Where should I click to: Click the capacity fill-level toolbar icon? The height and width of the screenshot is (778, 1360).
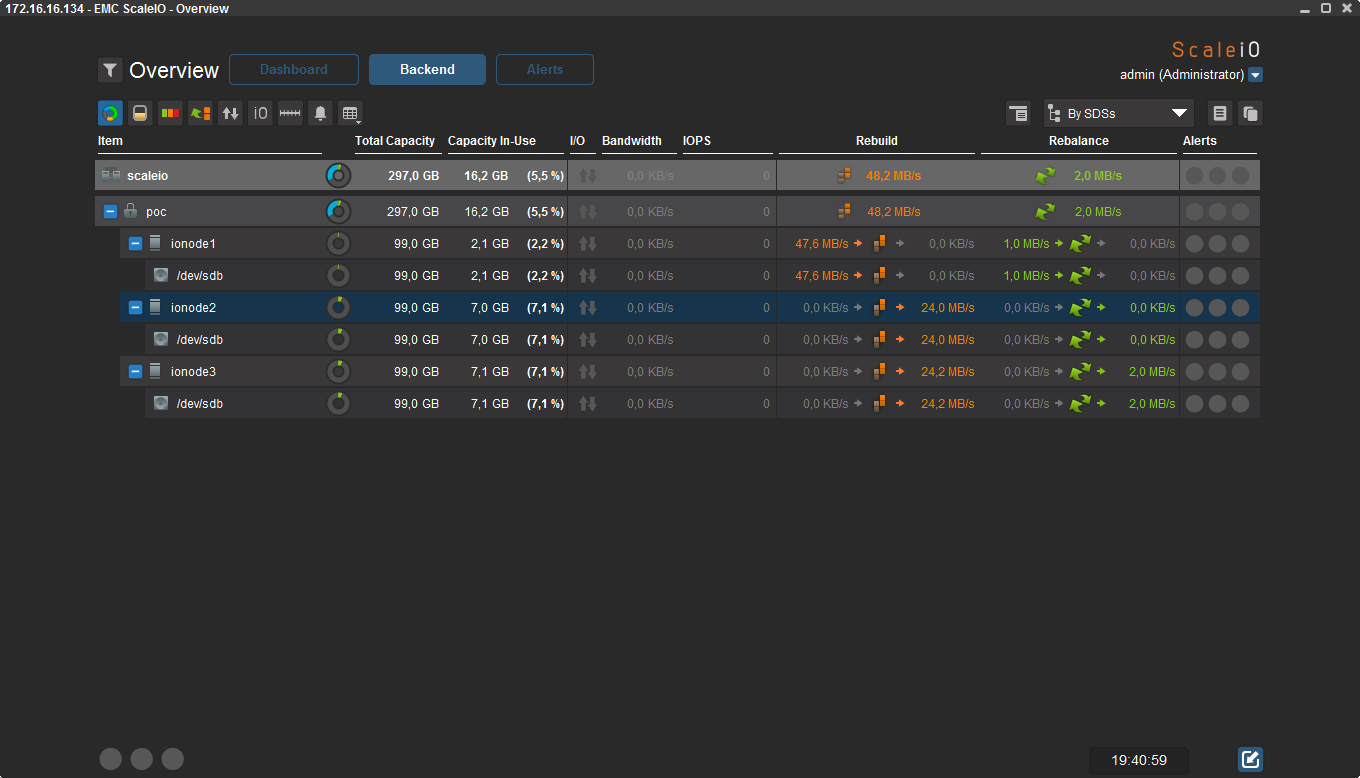140,113
